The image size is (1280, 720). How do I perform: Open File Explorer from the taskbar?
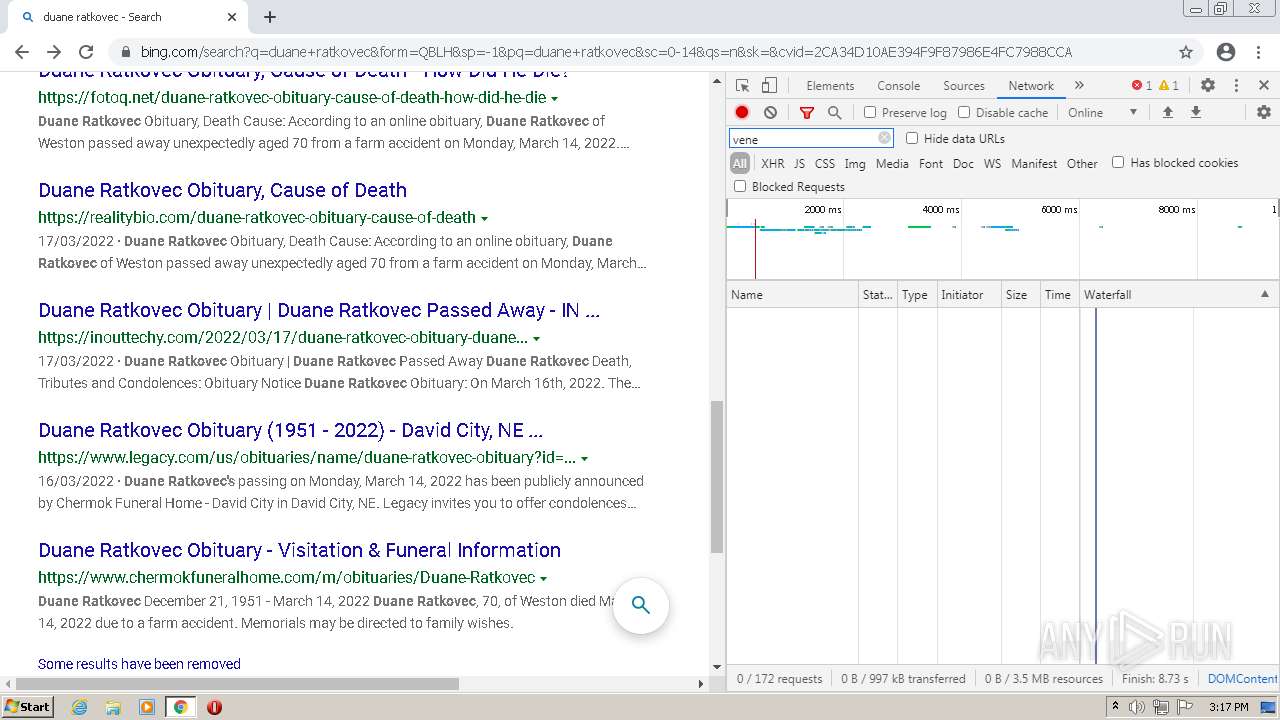click(x=113, y=707)
